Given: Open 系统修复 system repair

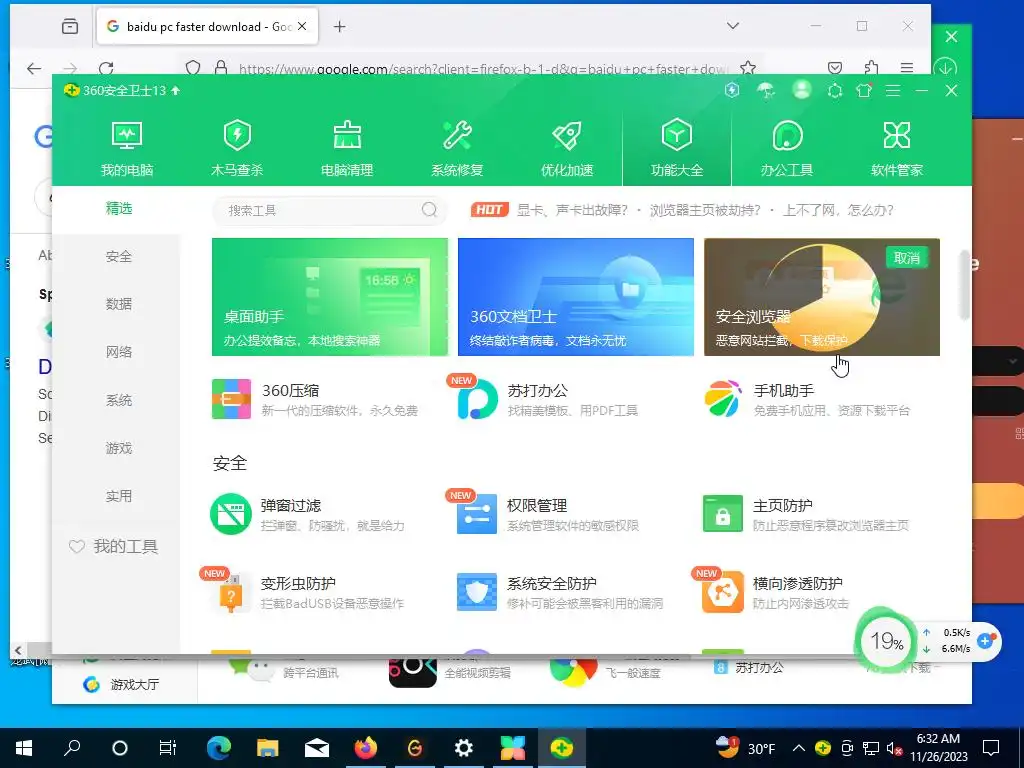Looking at the screenshot, I should click(x=457, y=149).
